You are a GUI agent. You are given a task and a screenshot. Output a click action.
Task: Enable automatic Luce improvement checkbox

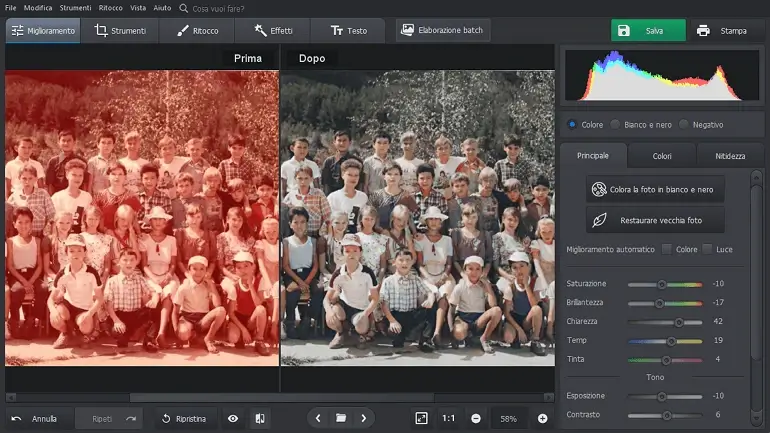click(707, 249)
